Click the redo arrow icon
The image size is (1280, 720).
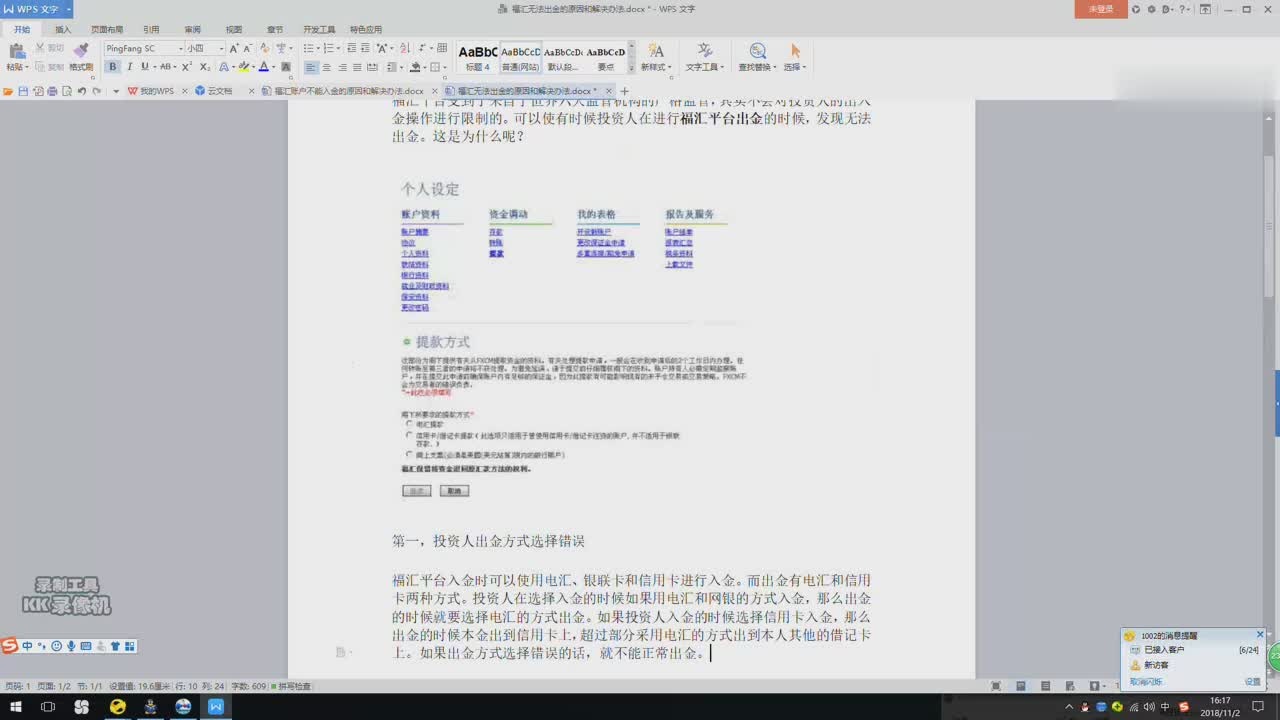tap(97, 91)
